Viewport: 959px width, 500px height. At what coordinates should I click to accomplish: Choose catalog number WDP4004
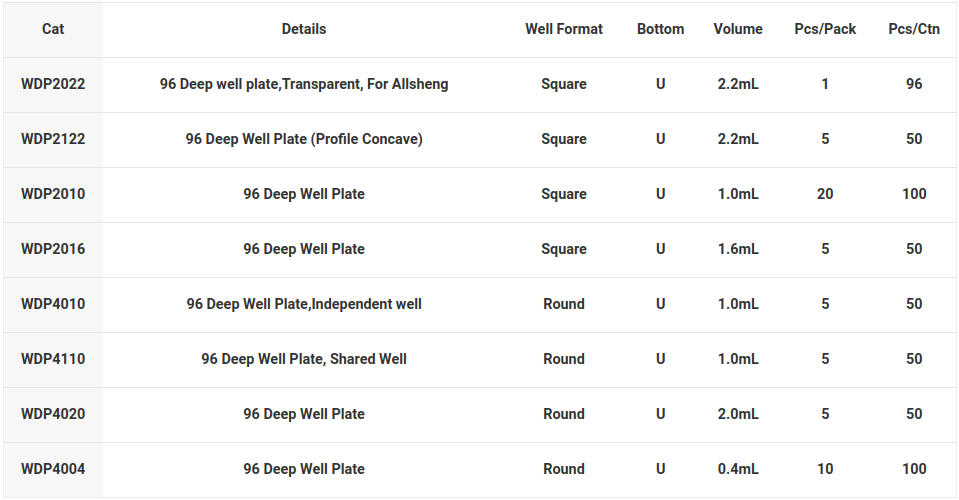point(53,469)
